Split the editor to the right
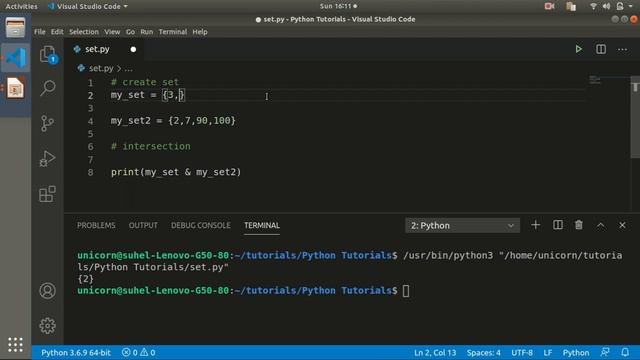 [601, 49]
